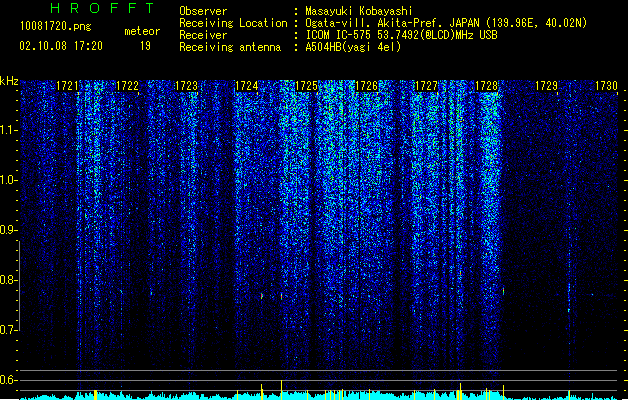Click the 1.0 frequency axis label
This screenshot has width=629, height=400.
tap(9, 180)
